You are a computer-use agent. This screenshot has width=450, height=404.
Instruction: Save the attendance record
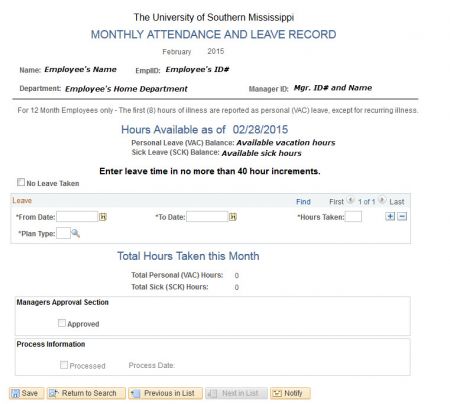tap(27, 393)
